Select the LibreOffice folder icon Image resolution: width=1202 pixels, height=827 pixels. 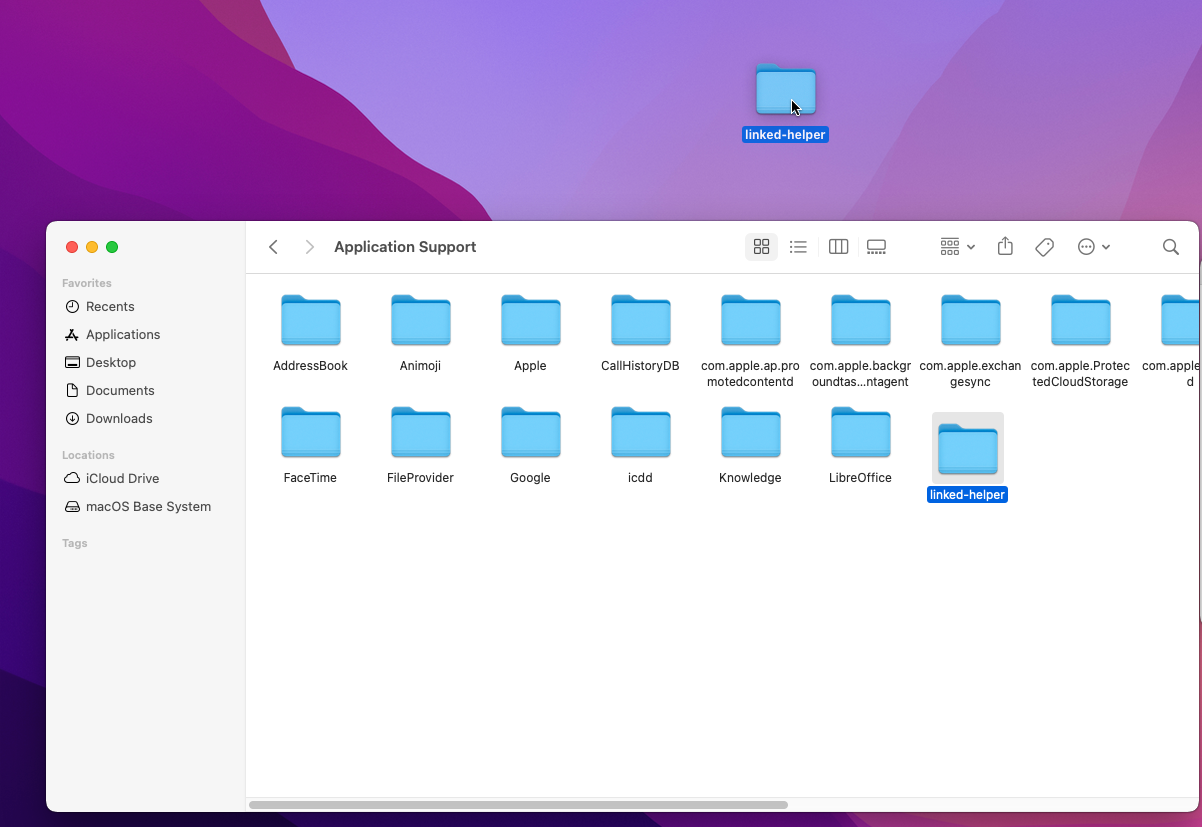point(861,432)
